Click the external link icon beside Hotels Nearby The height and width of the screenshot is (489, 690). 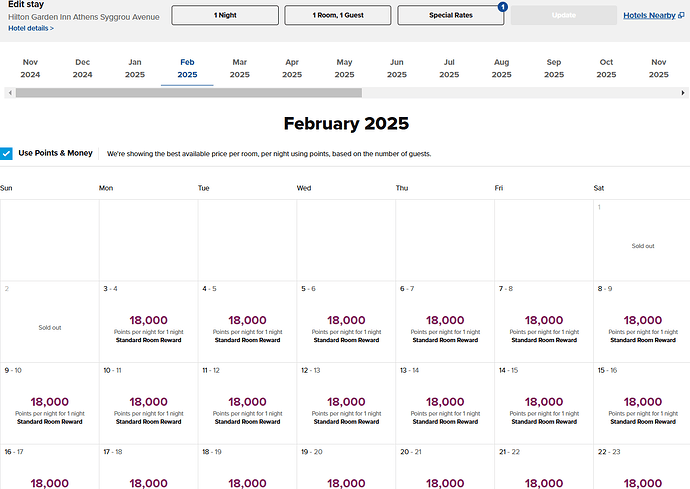[681, 16]
